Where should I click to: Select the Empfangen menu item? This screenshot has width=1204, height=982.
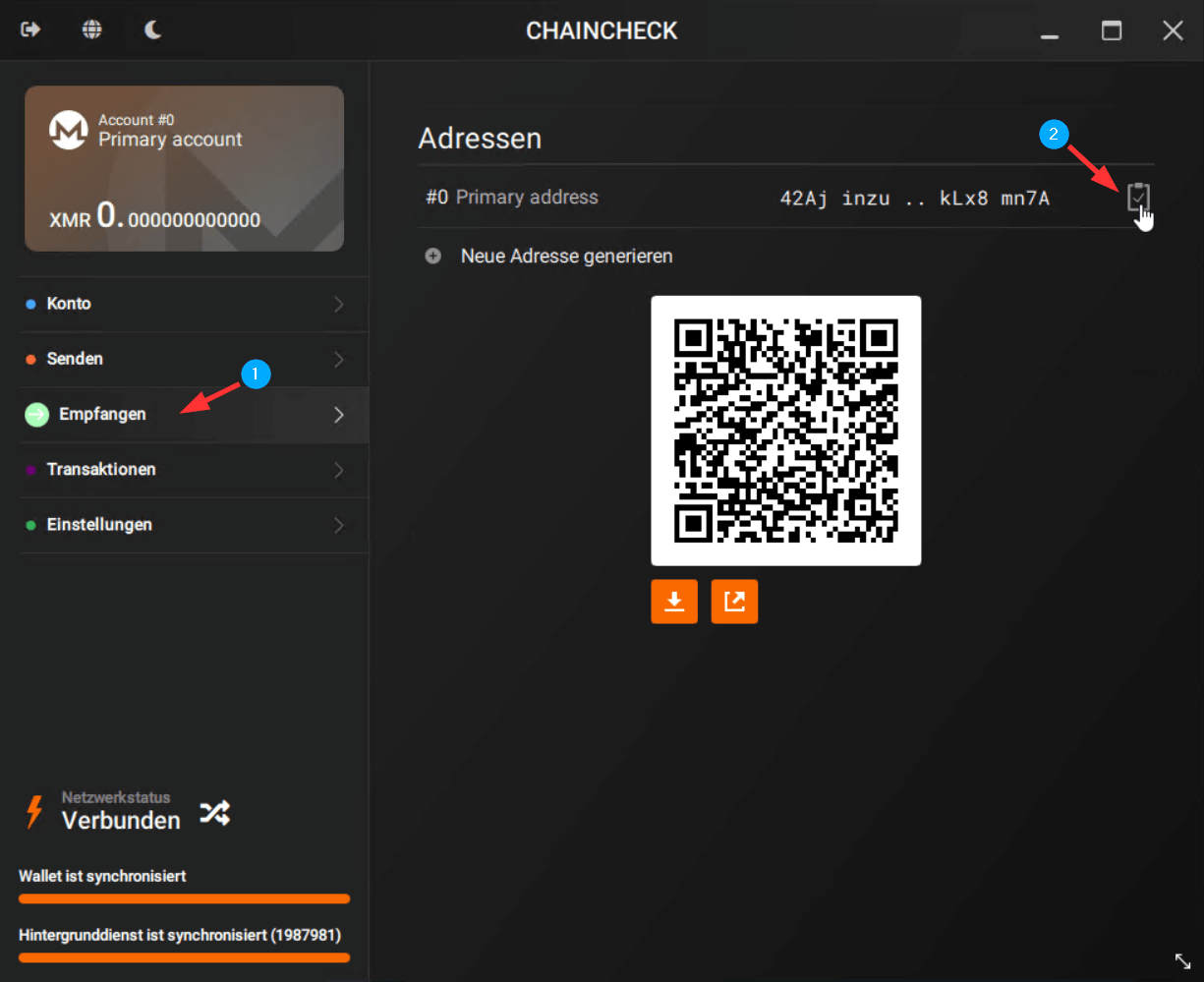pos(194,415)
